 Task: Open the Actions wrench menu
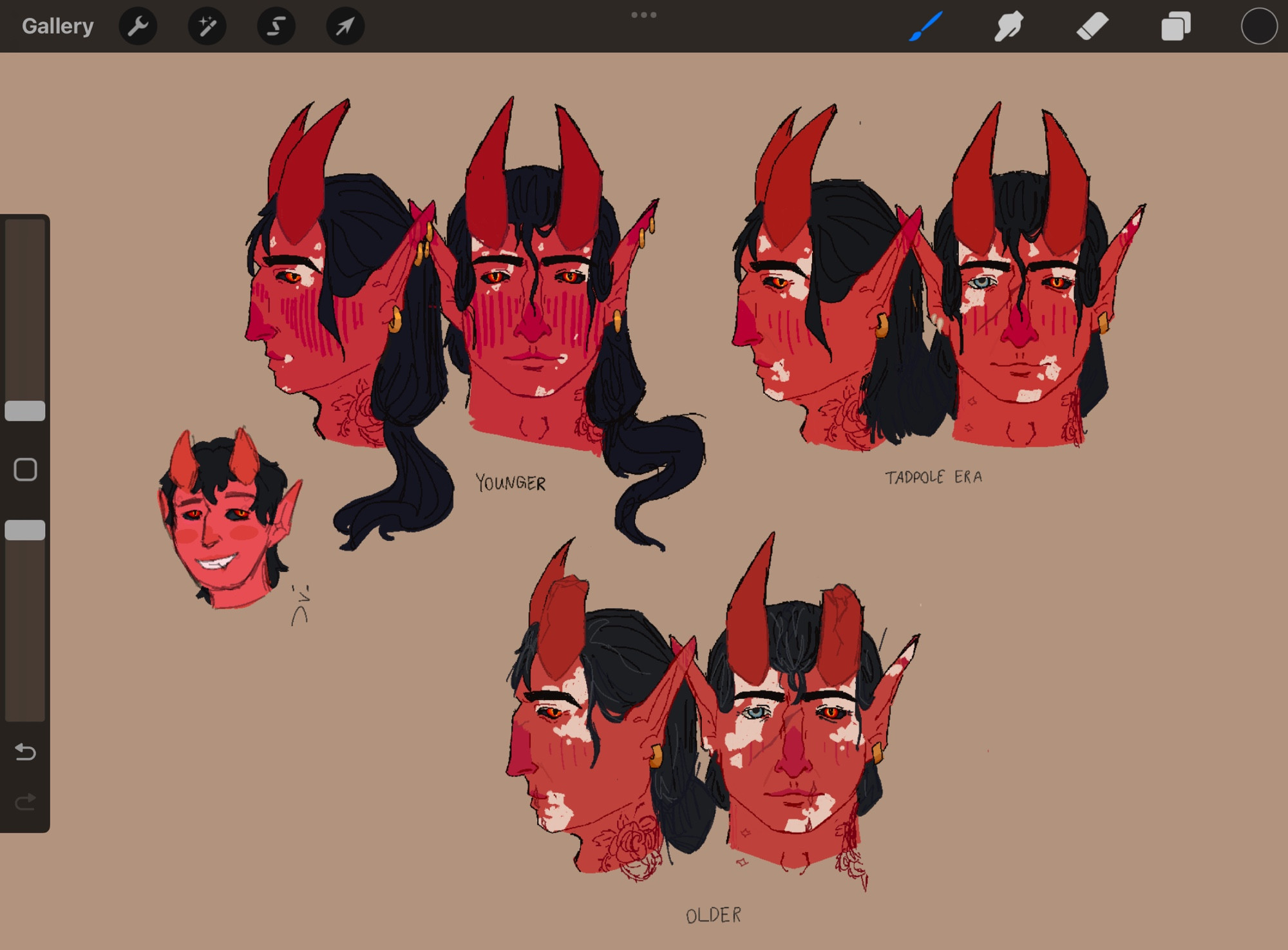[138, 26]
